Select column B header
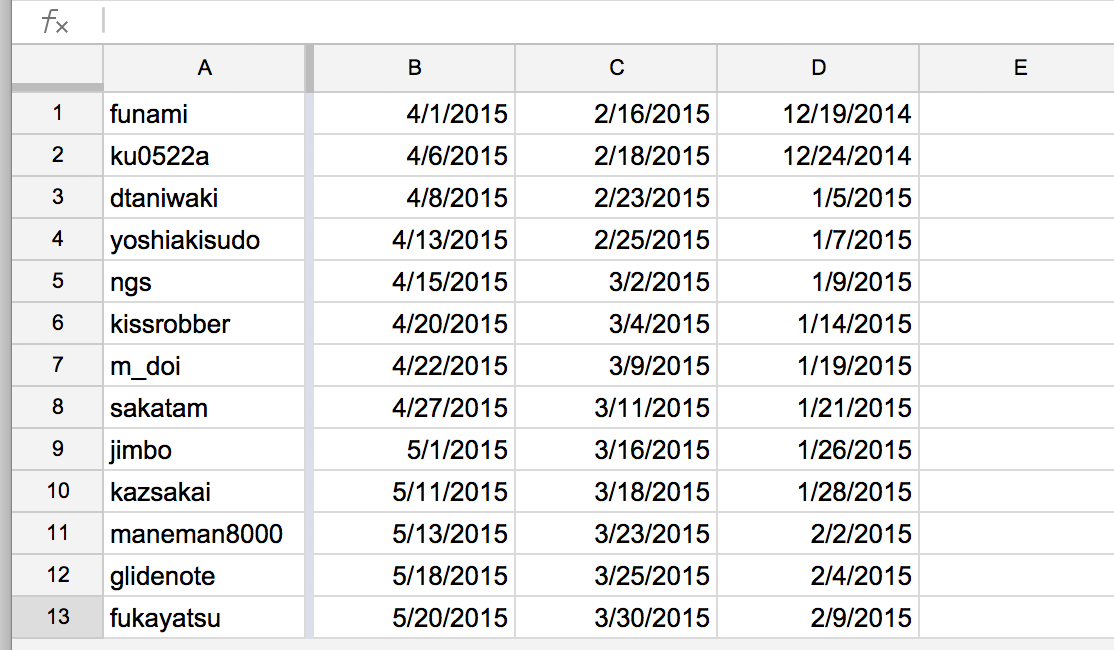The image size is (1114, 650). tap(415, 68)
